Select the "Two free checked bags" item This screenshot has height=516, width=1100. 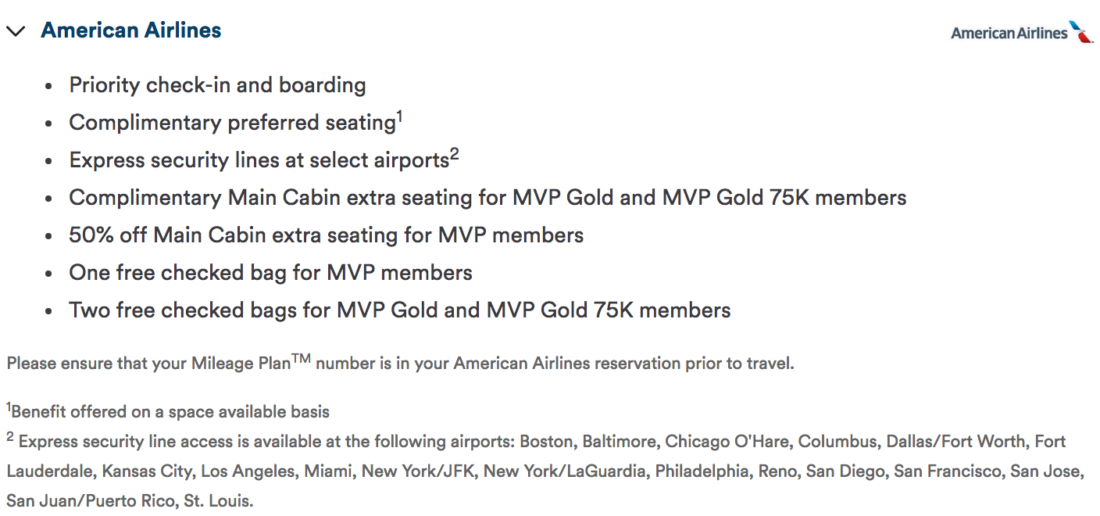click(x=399, y=310)
